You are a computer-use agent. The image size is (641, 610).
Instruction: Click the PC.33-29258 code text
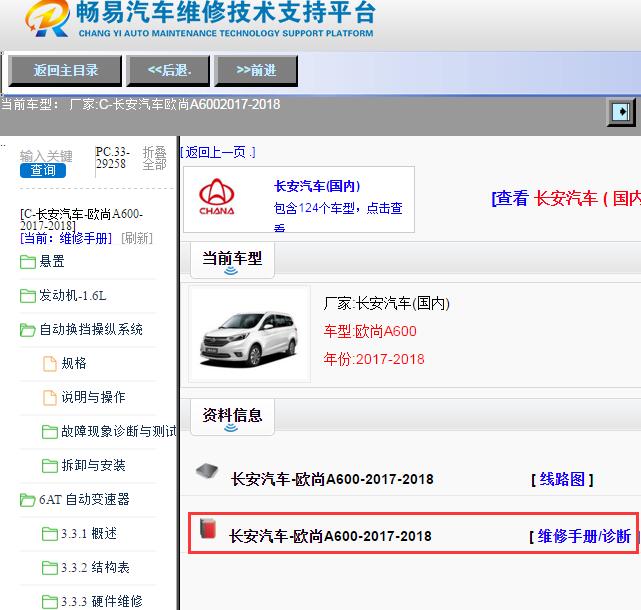(112, 158)
